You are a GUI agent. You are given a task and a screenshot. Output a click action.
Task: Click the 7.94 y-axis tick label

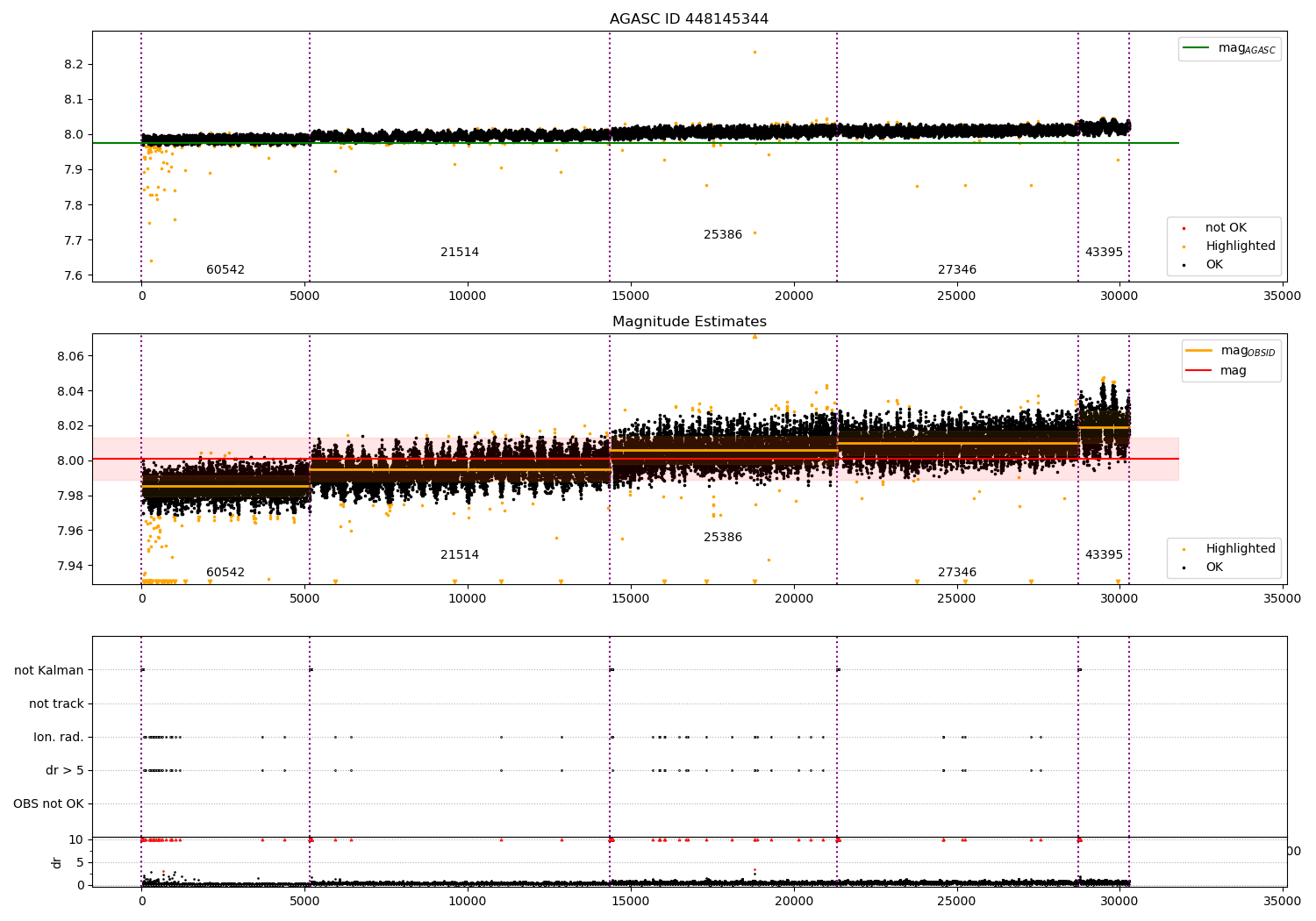tap(70, 566)
